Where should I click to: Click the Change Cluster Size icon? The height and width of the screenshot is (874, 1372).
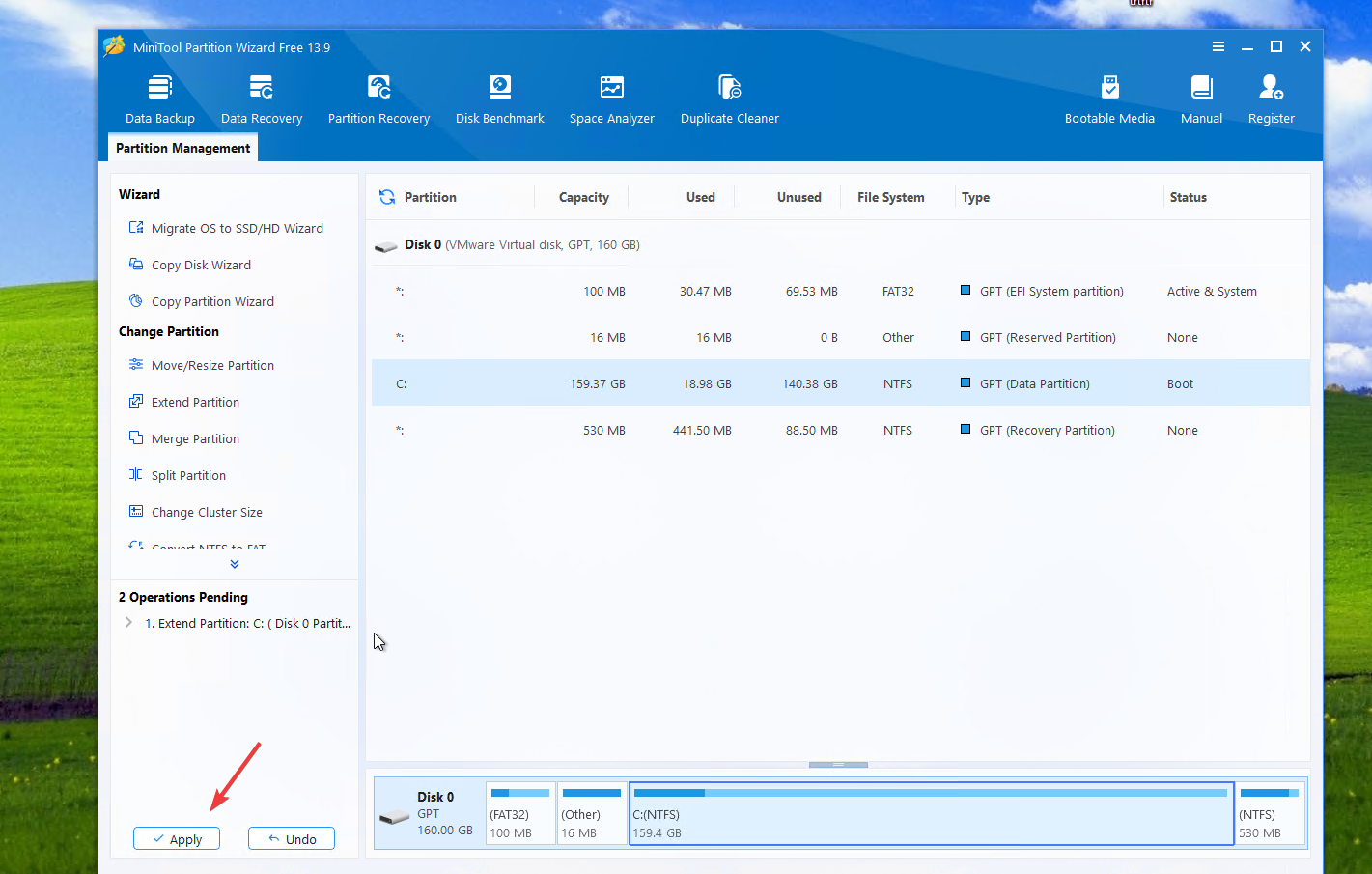click(136, 512)
